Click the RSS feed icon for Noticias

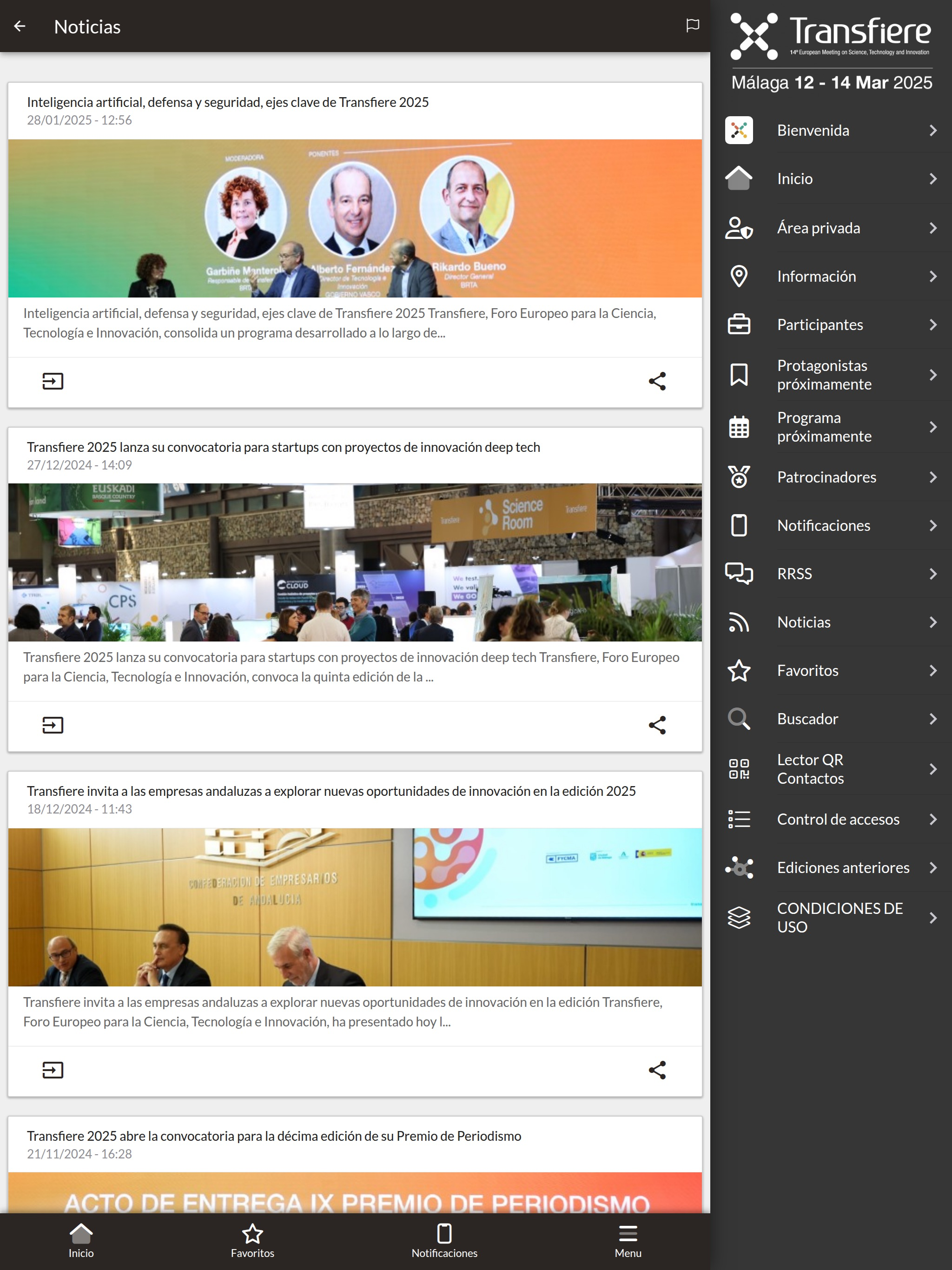(x=739, y=622)
